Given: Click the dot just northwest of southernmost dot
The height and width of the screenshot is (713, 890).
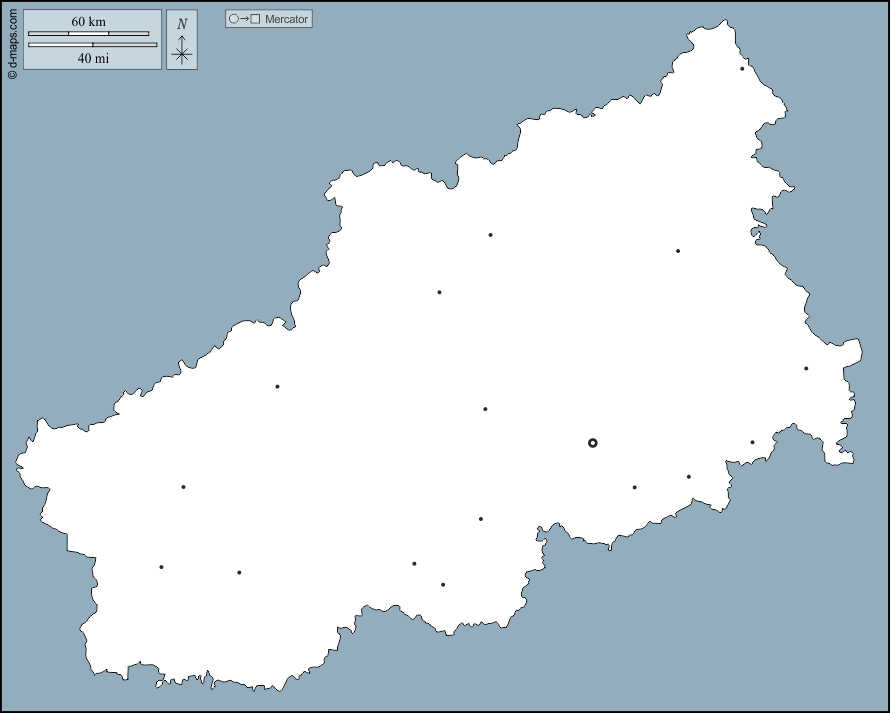Looking at the screenshot, I should 414,564.
